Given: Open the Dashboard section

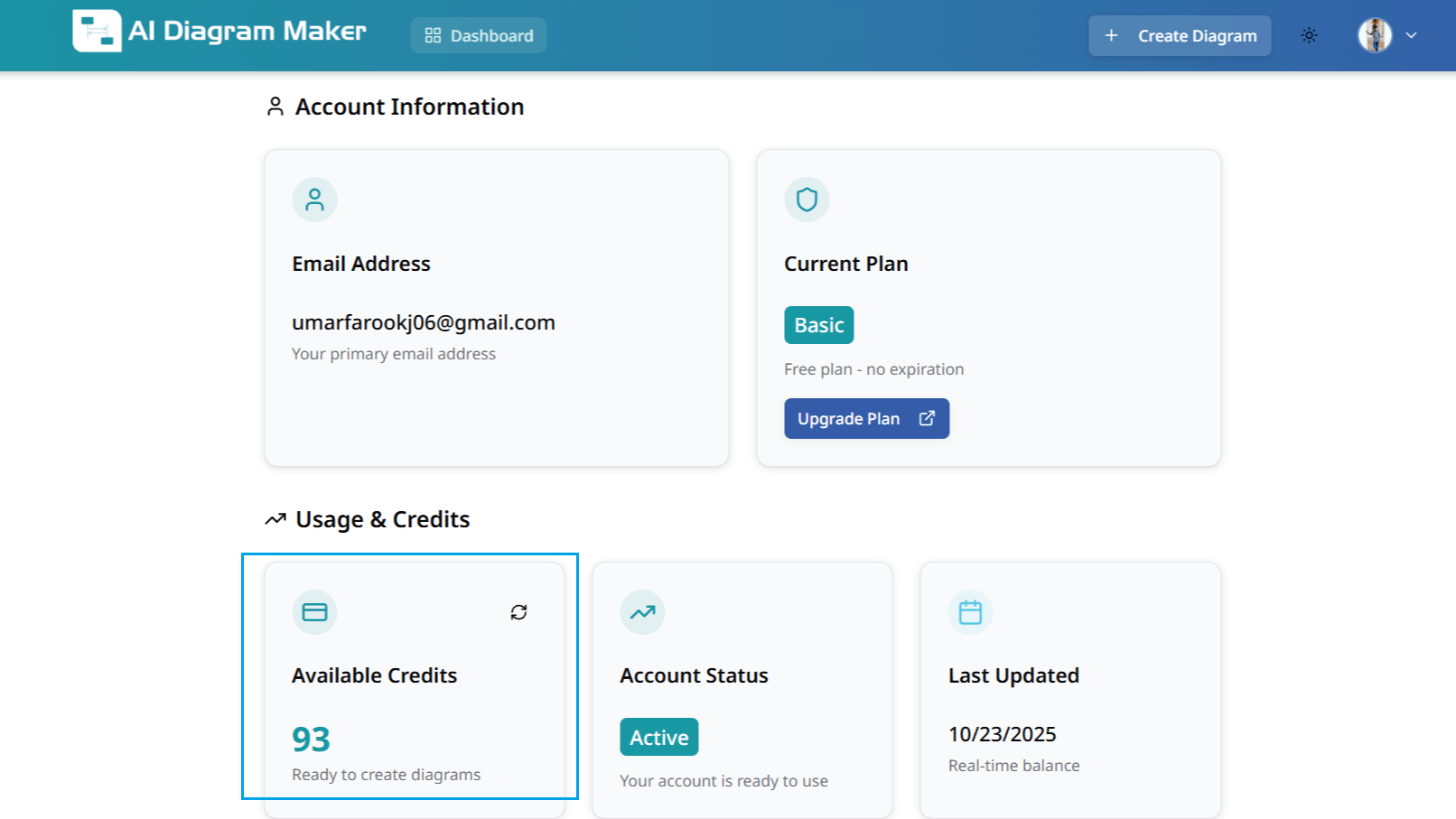Looking at the screenshot, I should pos(478,35).
